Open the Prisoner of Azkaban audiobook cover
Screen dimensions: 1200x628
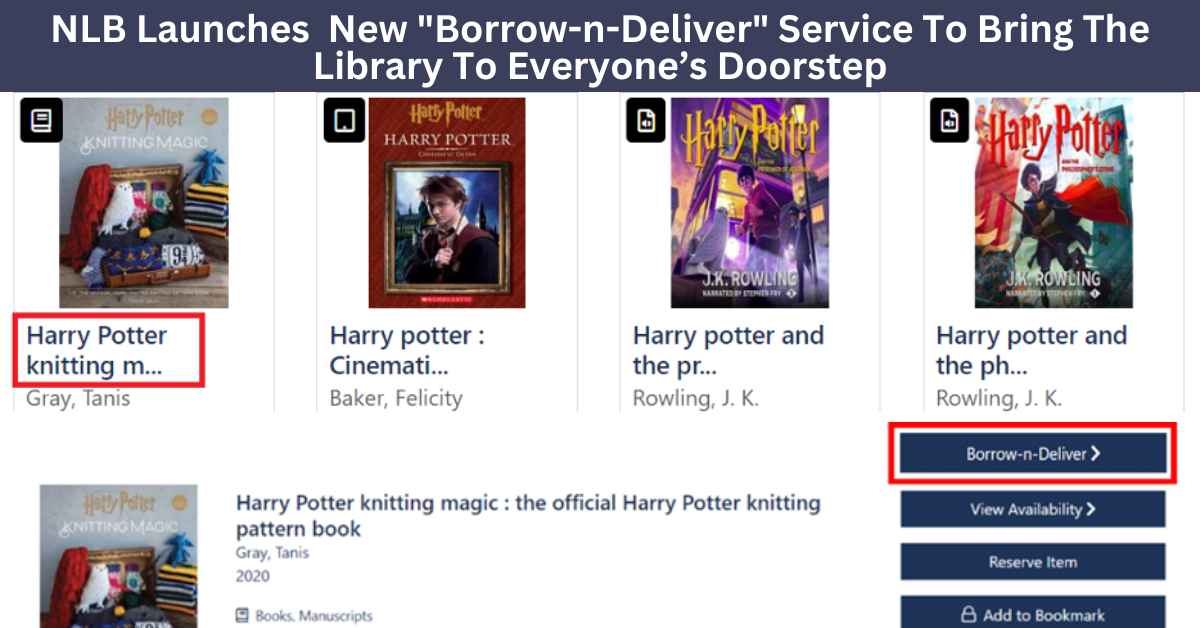coord(749,202)
